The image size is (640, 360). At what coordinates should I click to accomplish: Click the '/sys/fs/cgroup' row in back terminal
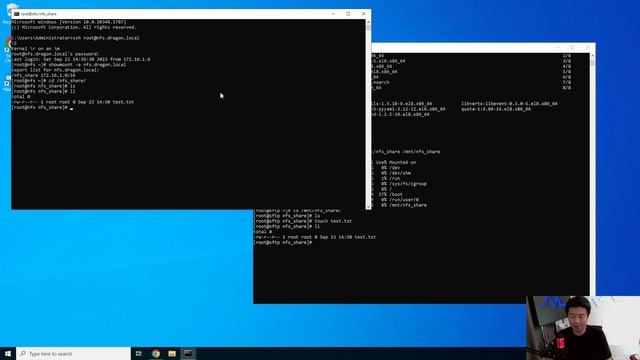coord(399,184)
